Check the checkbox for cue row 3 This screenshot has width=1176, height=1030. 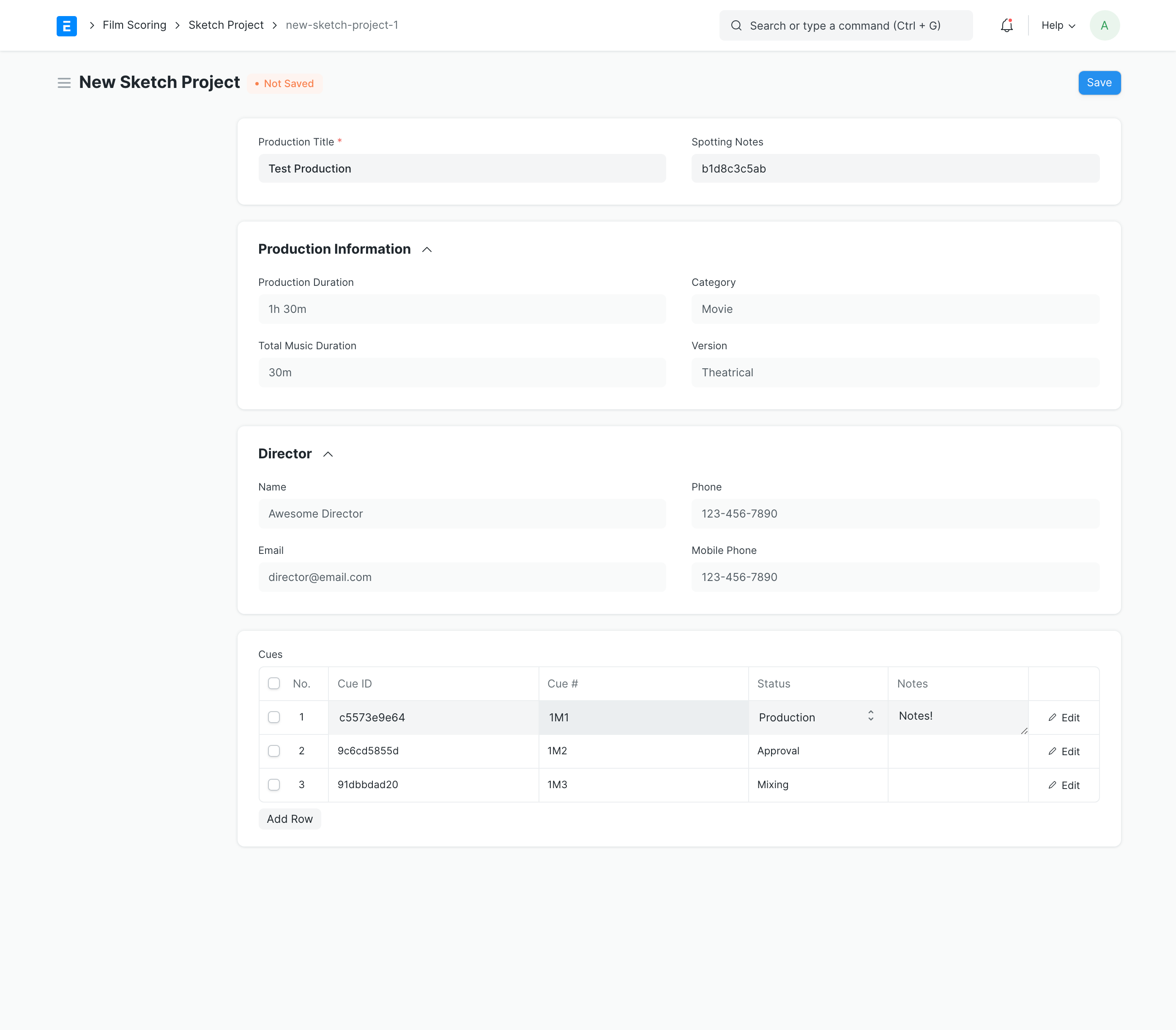pyautogui.click(x=274, y=785)
